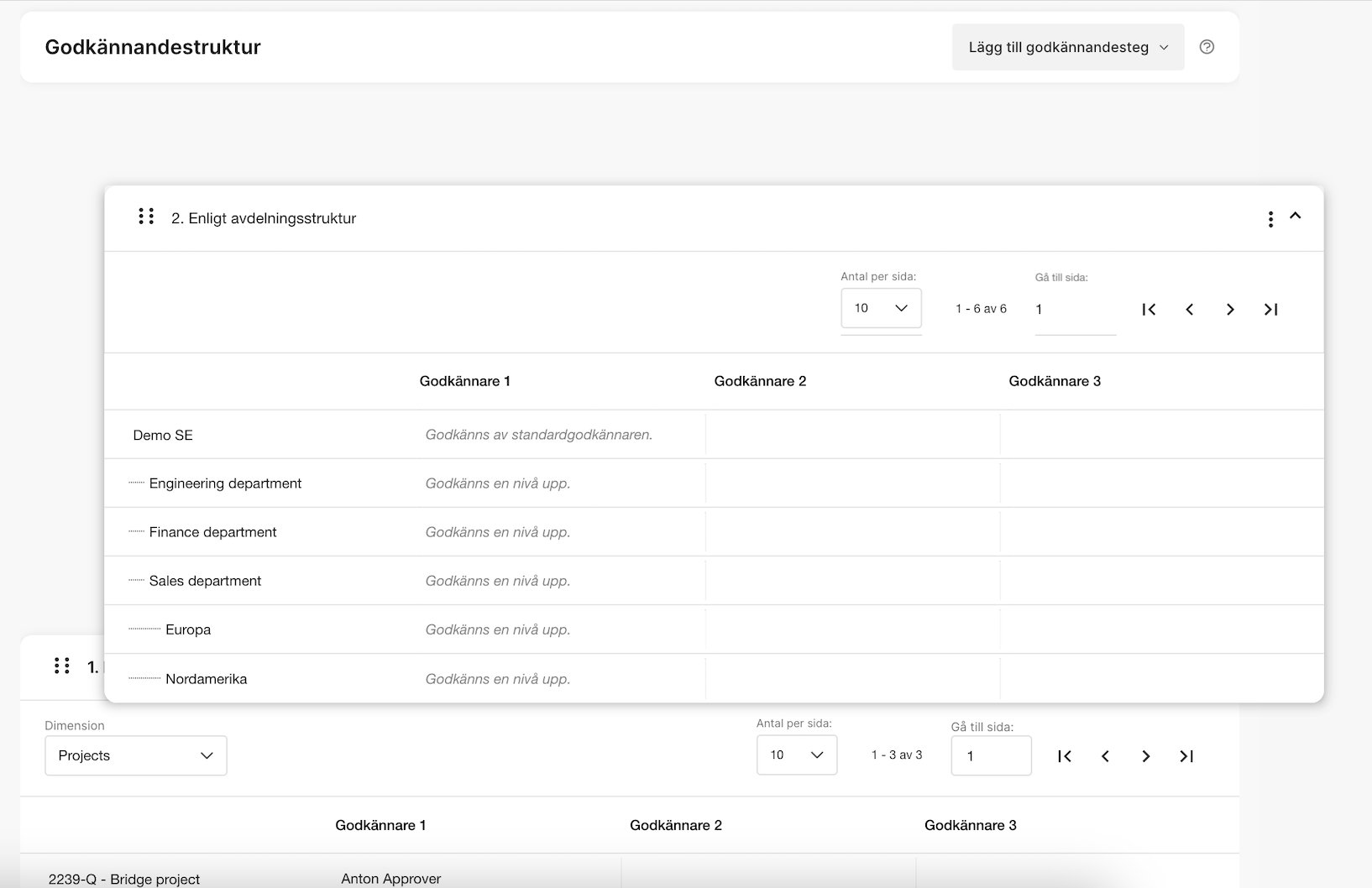Open Lägg till godkännandesteg dropdown

(x=1068, y=47)
